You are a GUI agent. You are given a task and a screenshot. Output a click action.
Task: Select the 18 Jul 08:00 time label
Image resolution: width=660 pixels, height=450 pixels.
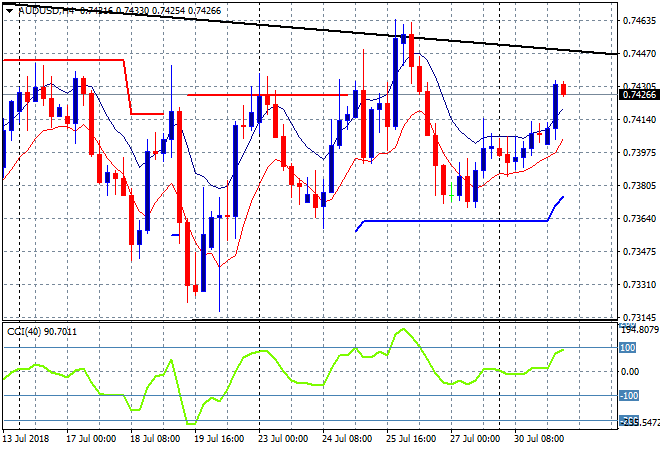(155, 439)
